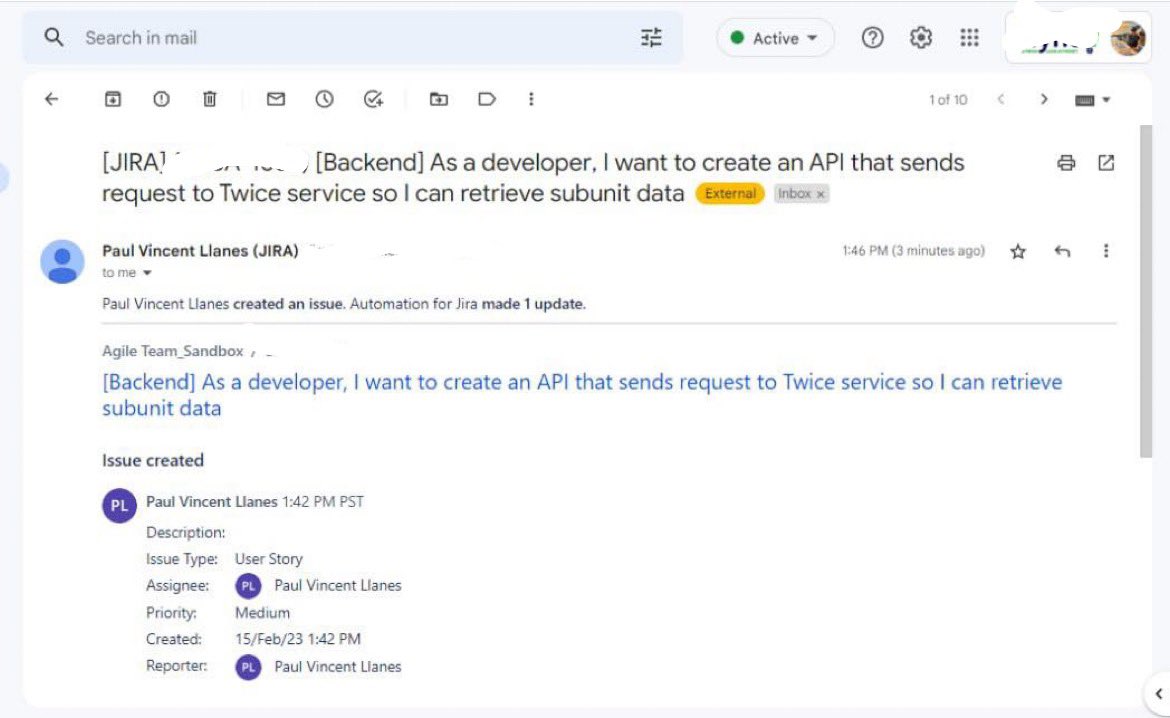Click the External tag badge
Viewport: 1170px width, 718px height.
pyautogui.click(x=730, y=194)
